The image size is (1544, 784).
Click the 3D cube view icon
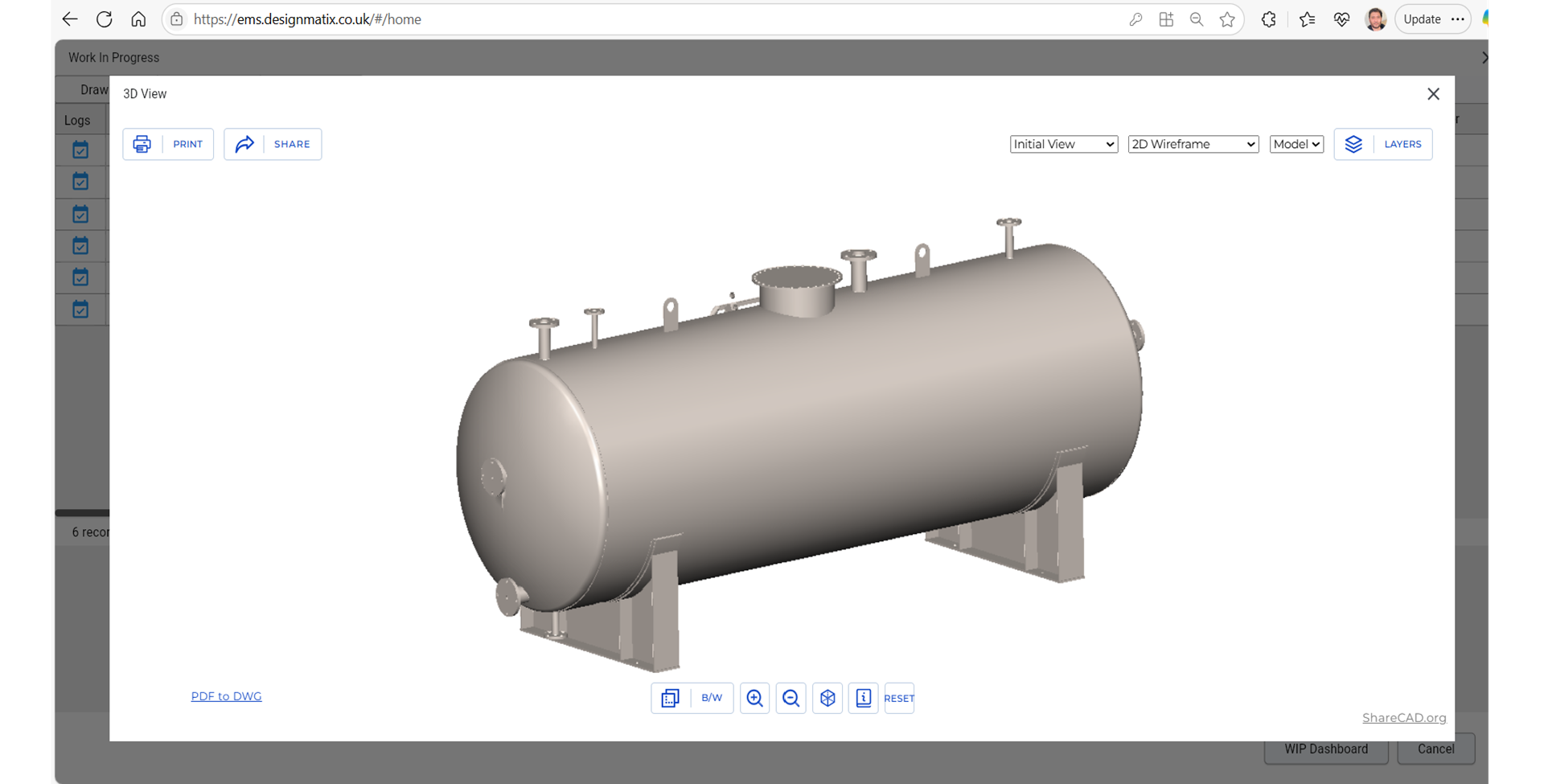(x=827, y=698)
